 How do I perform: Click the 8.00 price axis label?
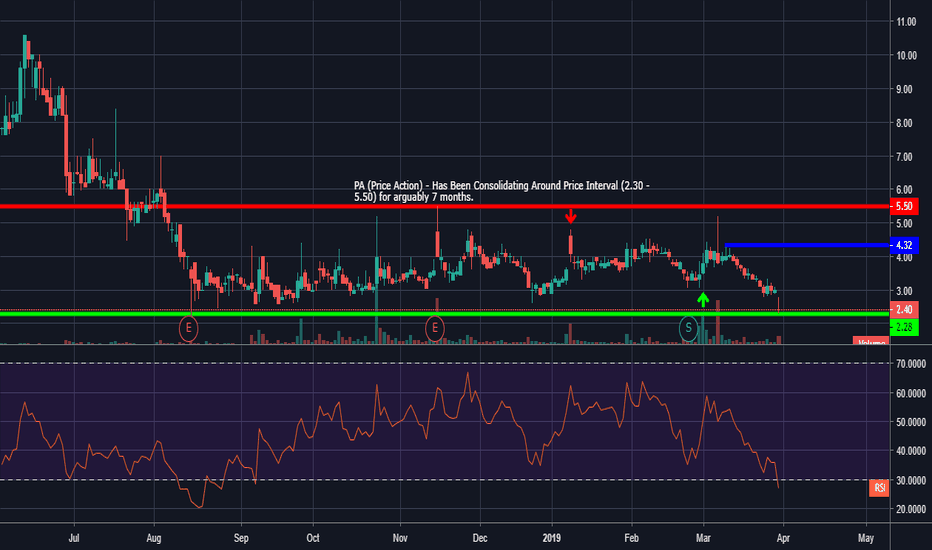[x=905, y=123]
